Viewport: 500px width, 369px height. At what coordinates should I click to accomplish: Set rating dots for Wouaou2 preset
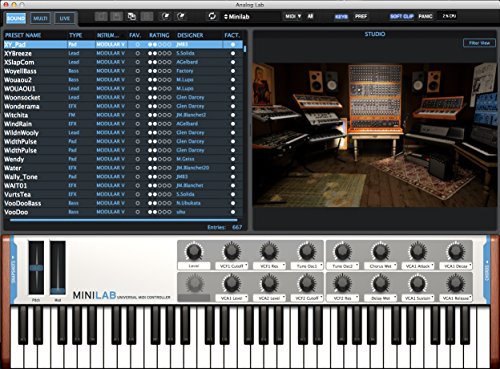pos(160,80)
